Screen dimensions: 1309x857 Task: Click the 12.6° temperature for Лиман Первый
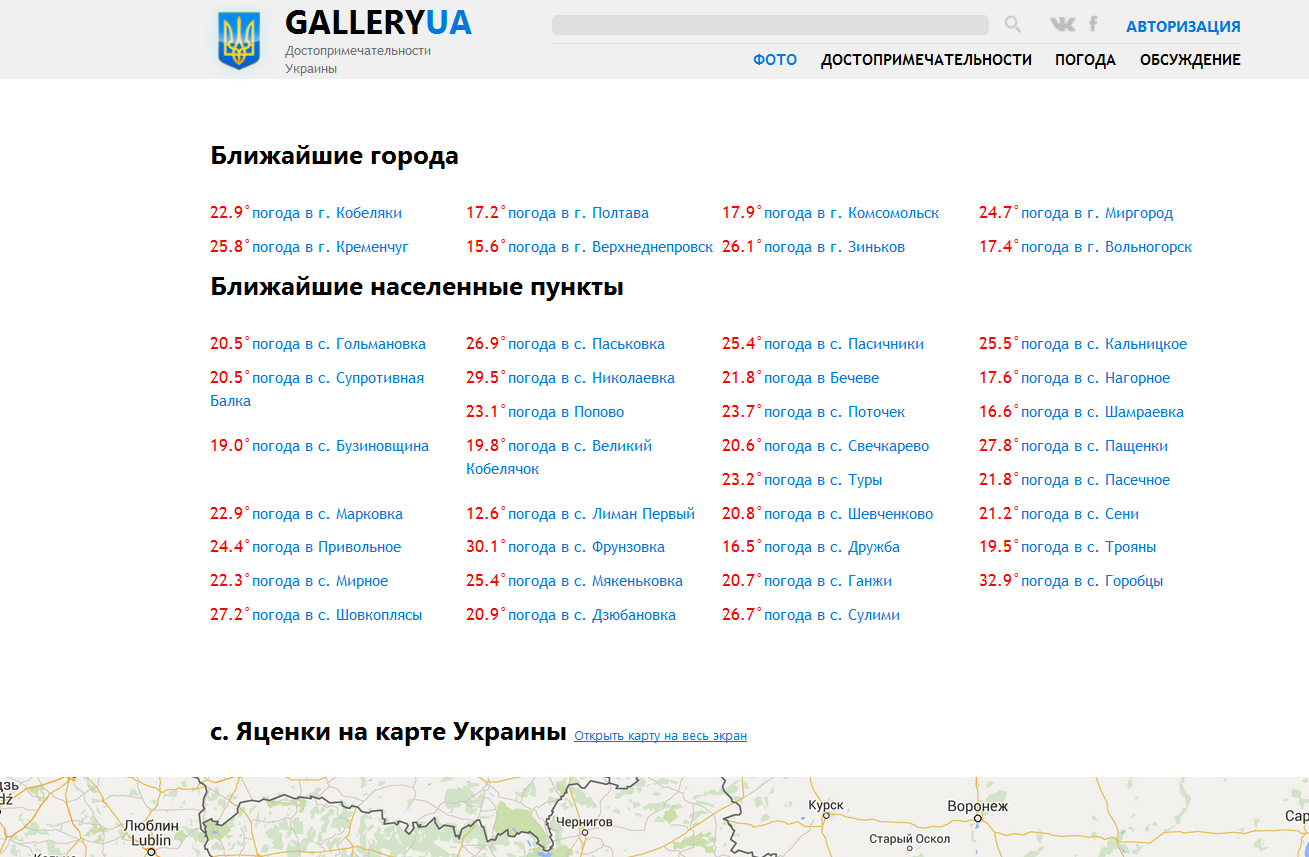tap(485, 513)
